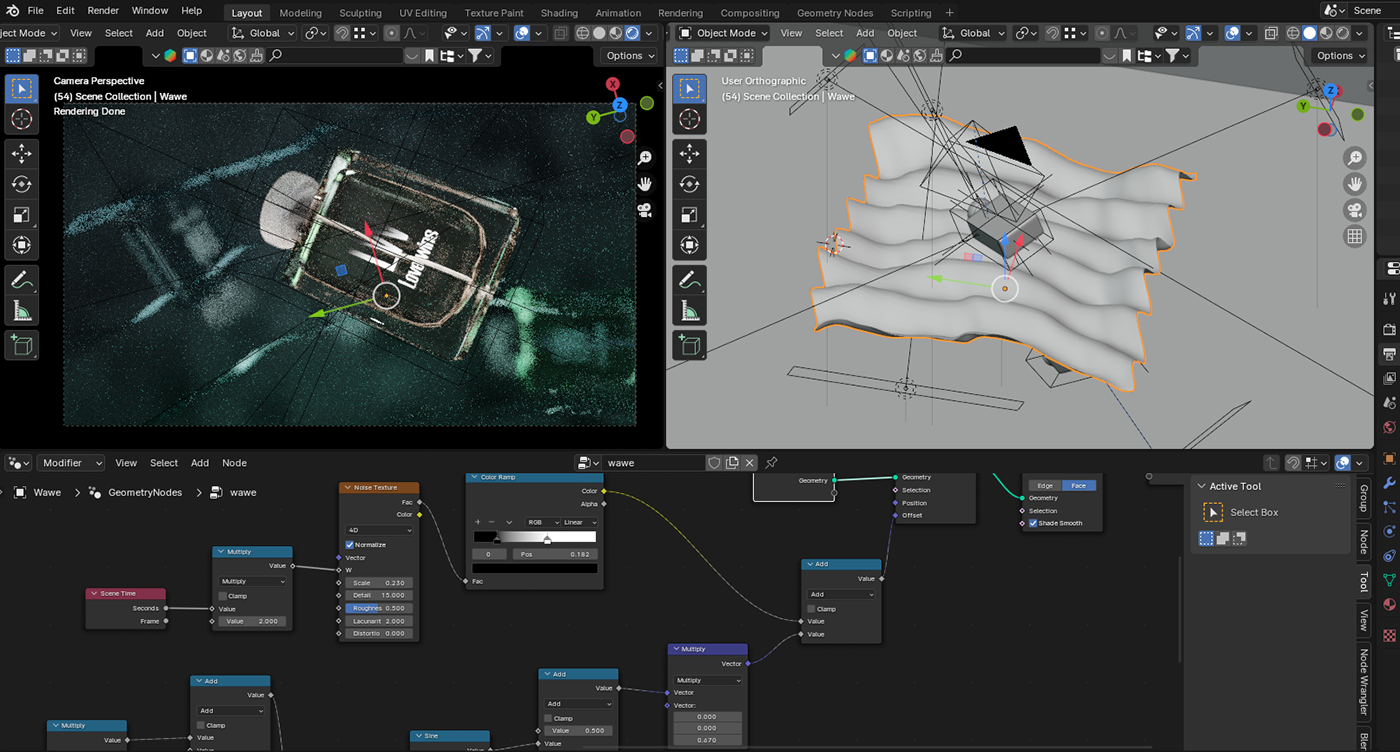Toggle the Normalize checkbox in Noise Texture

pyautogui.click(x=350, y=545)
